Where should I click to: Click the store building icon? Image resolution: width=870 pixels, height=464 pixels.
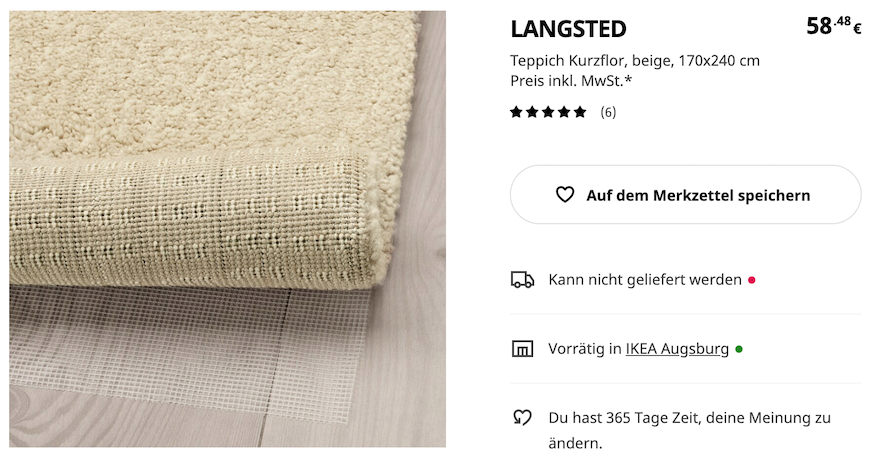click(x=522, y=349)
